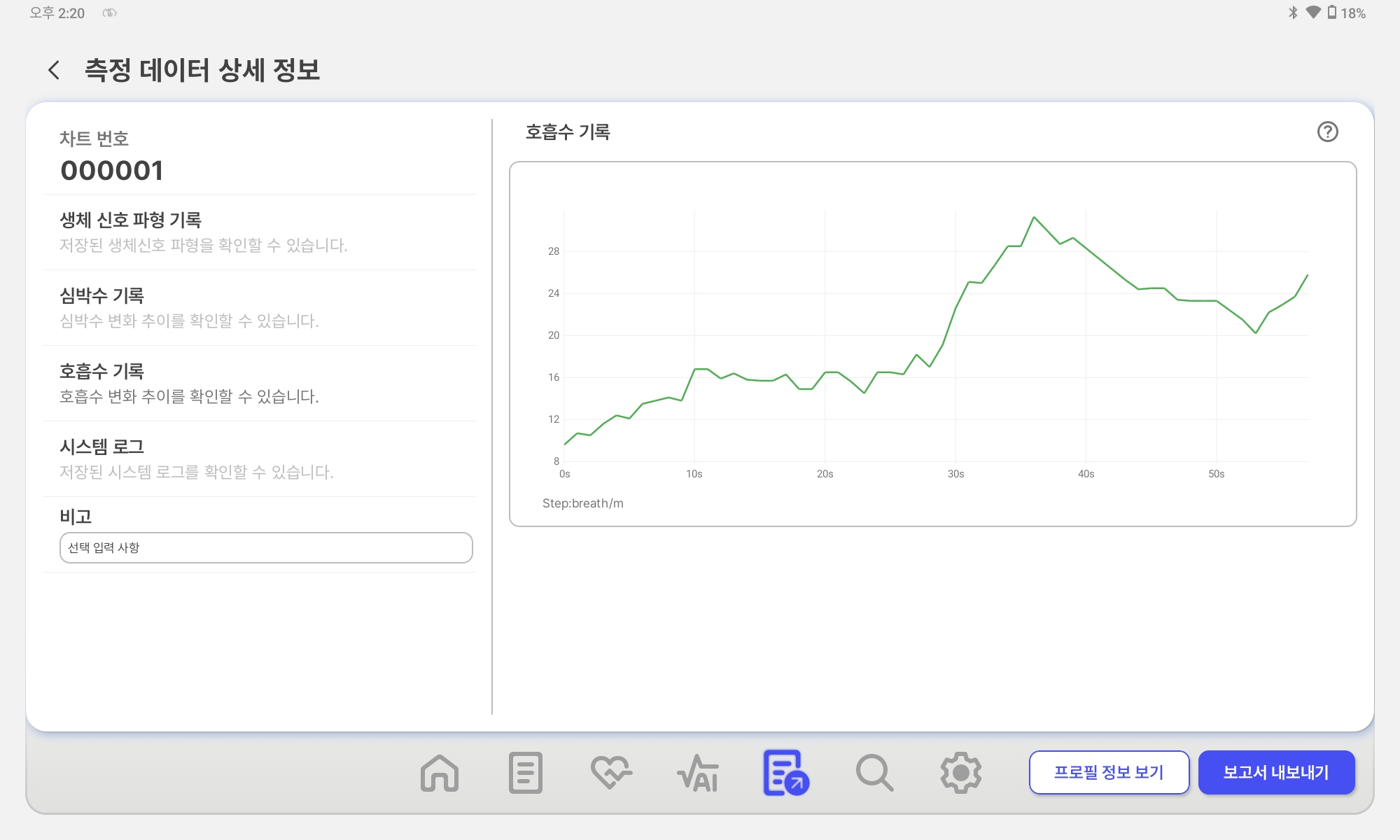Go back using the header arrow
1400x840 pixels.
tap(54, 70)
